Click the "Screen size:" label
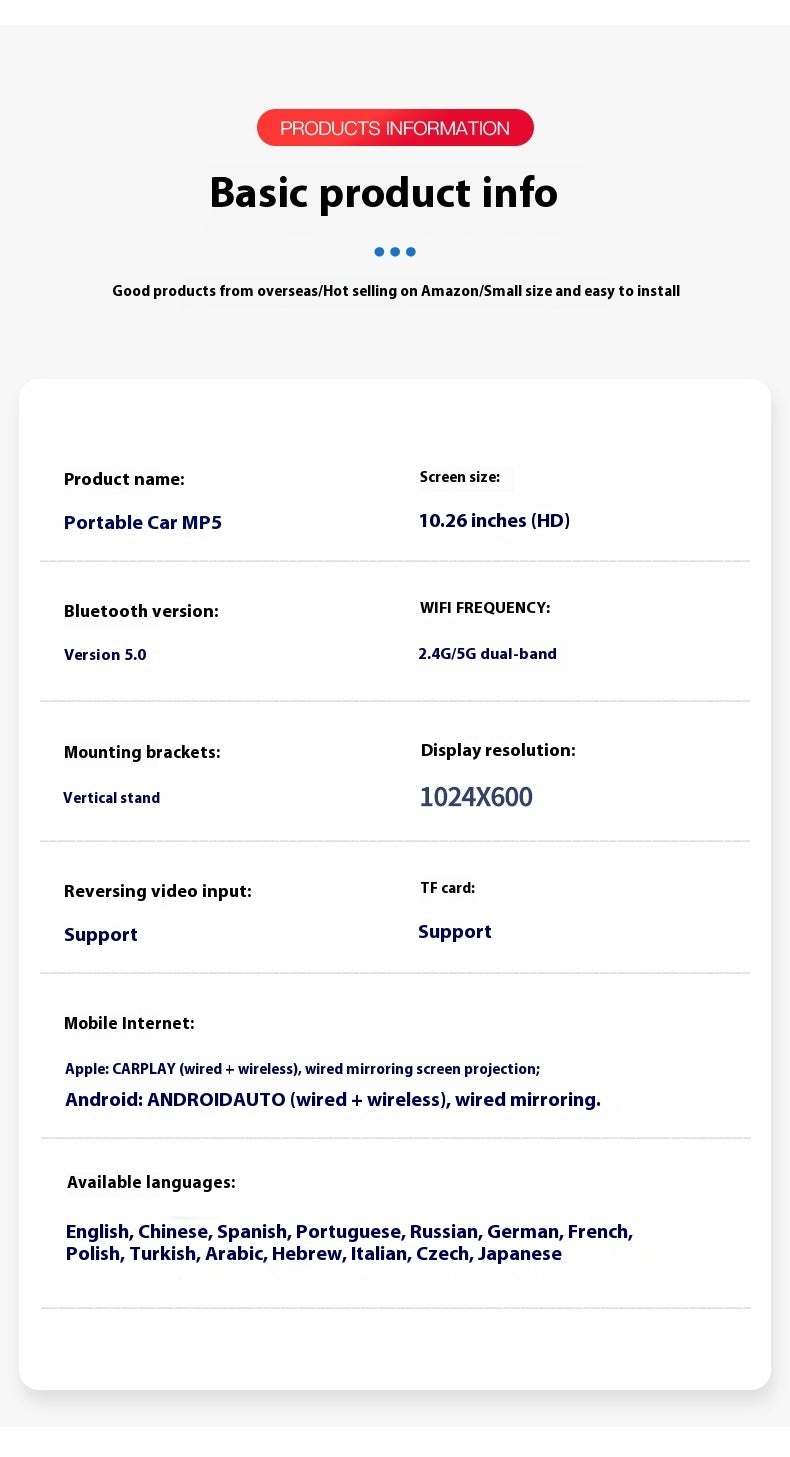 pos(460,477)
